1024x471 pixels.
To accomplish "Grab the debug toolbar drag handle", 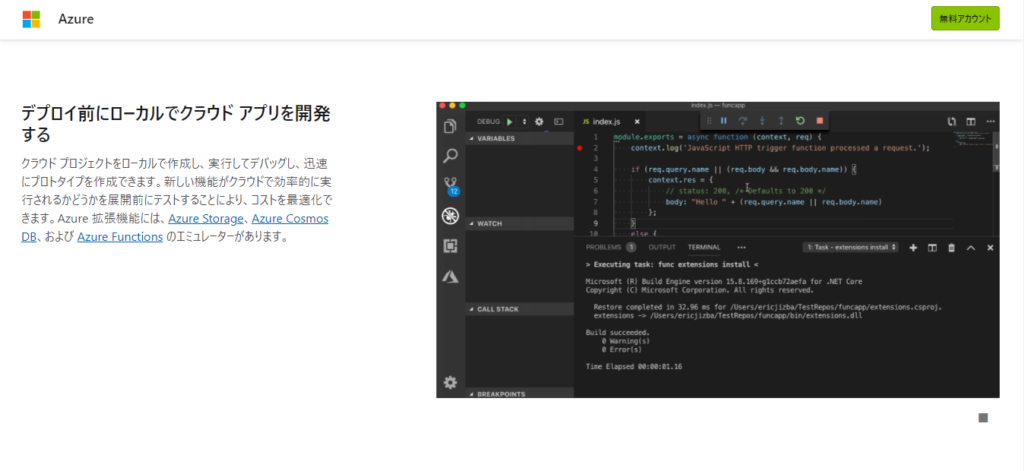I will click(x=709, y=121).
